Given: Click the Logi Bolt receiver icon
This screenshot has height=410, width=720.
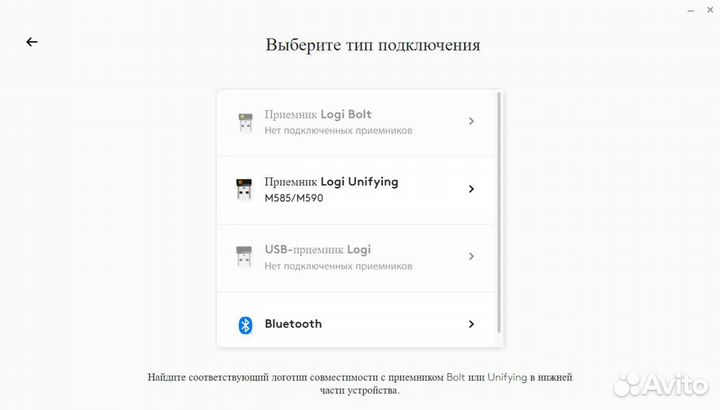Looking at the screenshot, I should coord(246,122).
